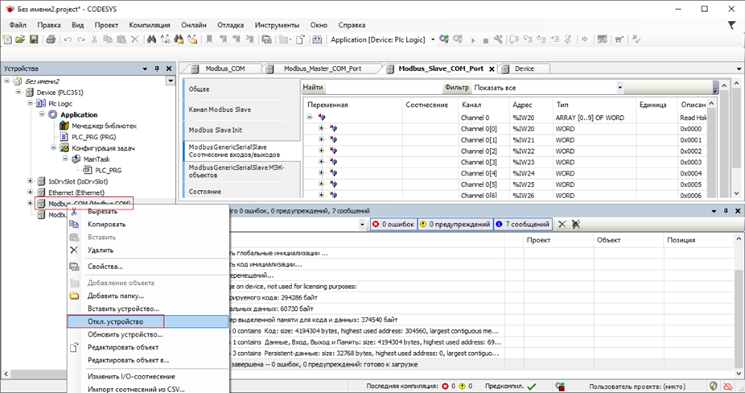
Task: Click the Paste toolbar icon
Action: 122,39
